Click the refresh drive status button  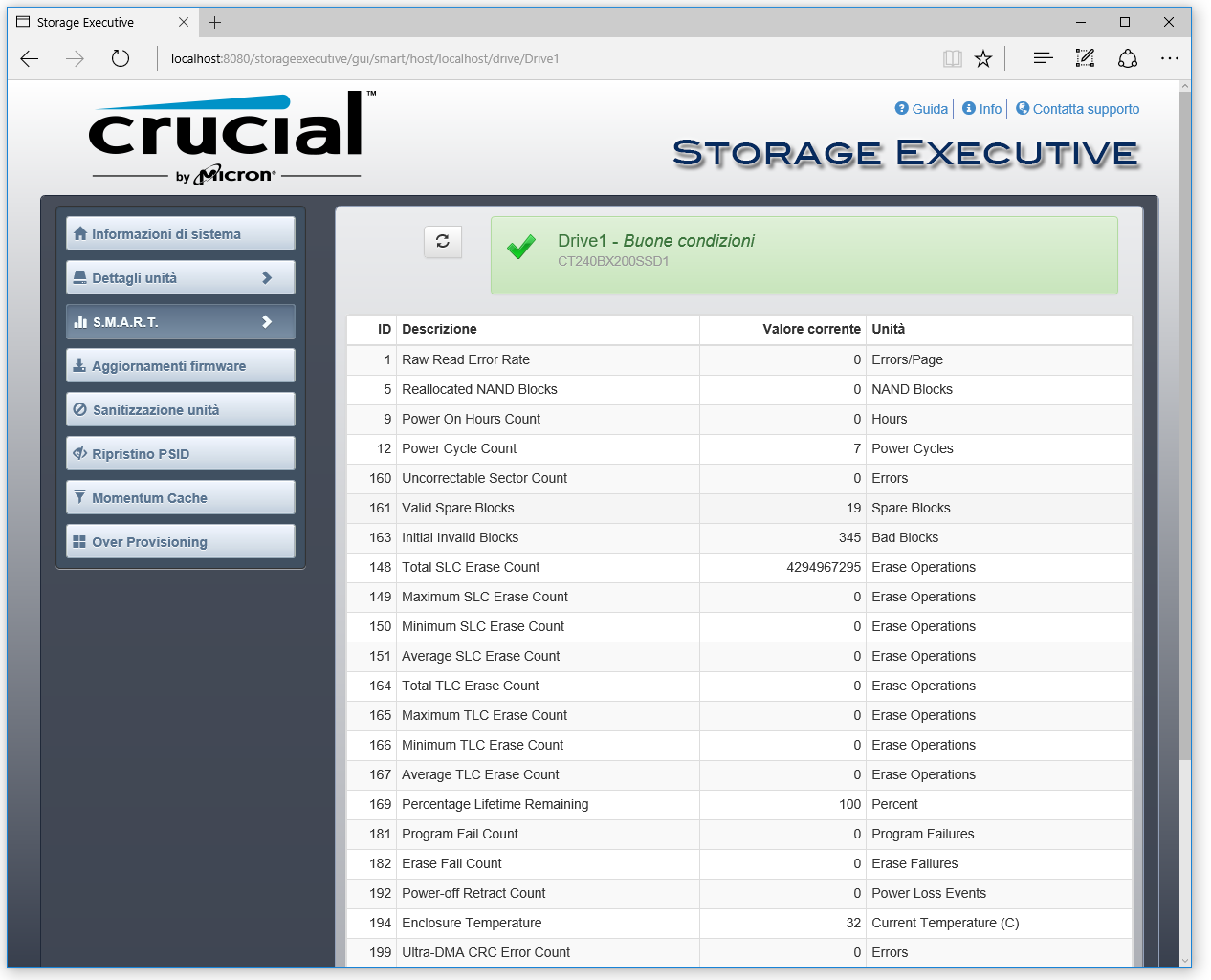point(443,242)
